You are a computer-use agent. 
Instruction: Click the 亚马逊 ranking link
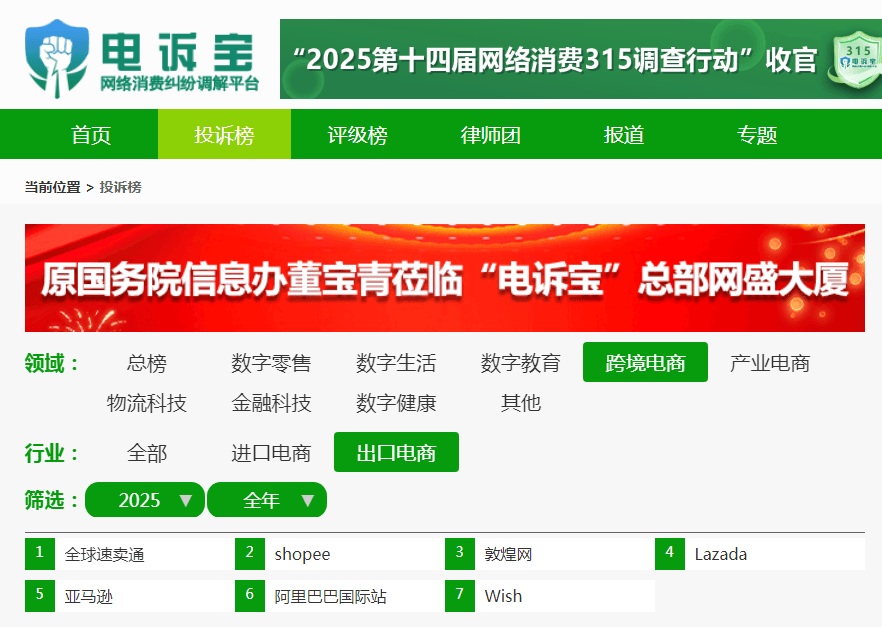pos(89,596)
